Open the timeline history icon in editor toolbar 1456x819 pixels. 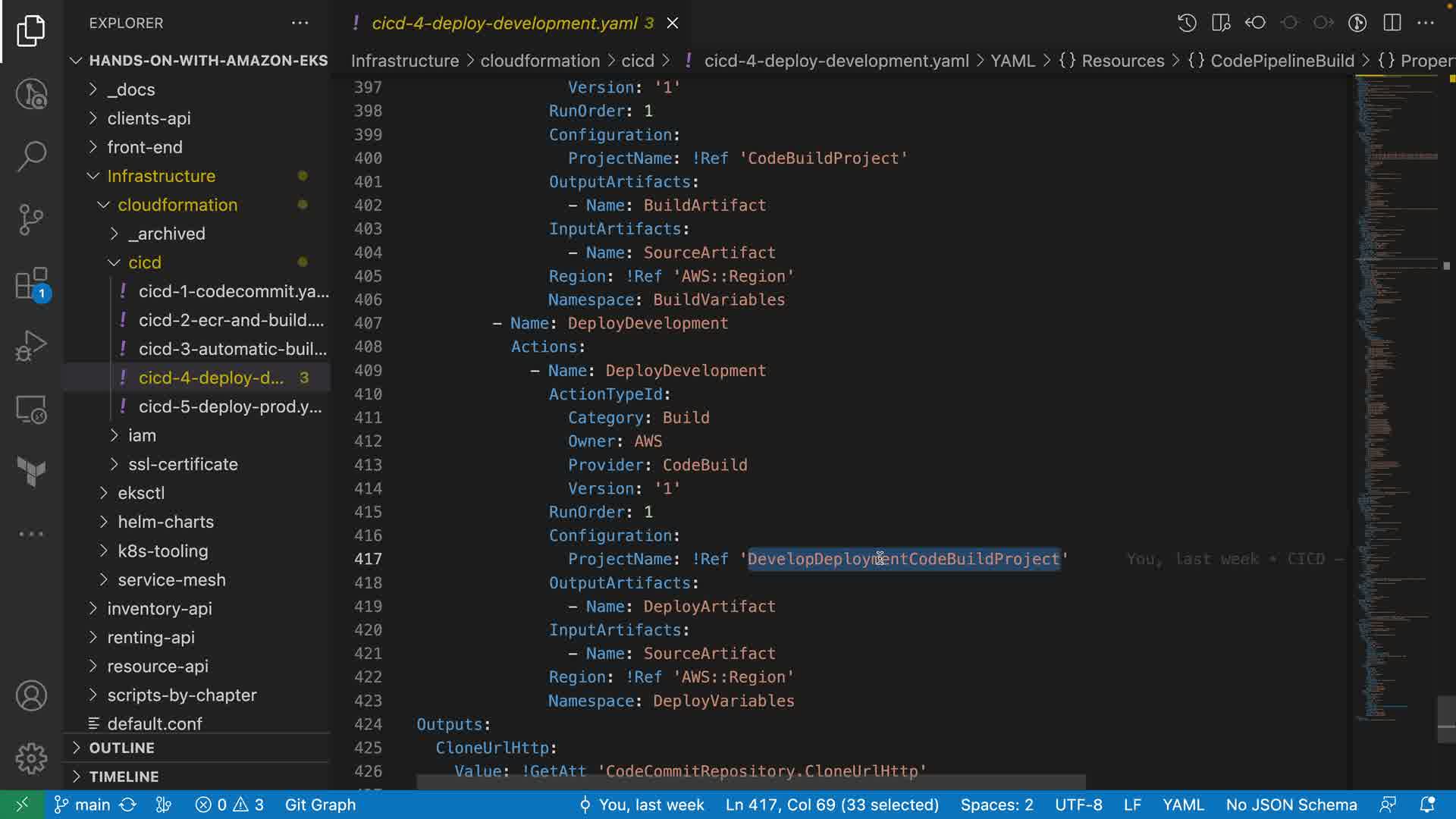1187,23
